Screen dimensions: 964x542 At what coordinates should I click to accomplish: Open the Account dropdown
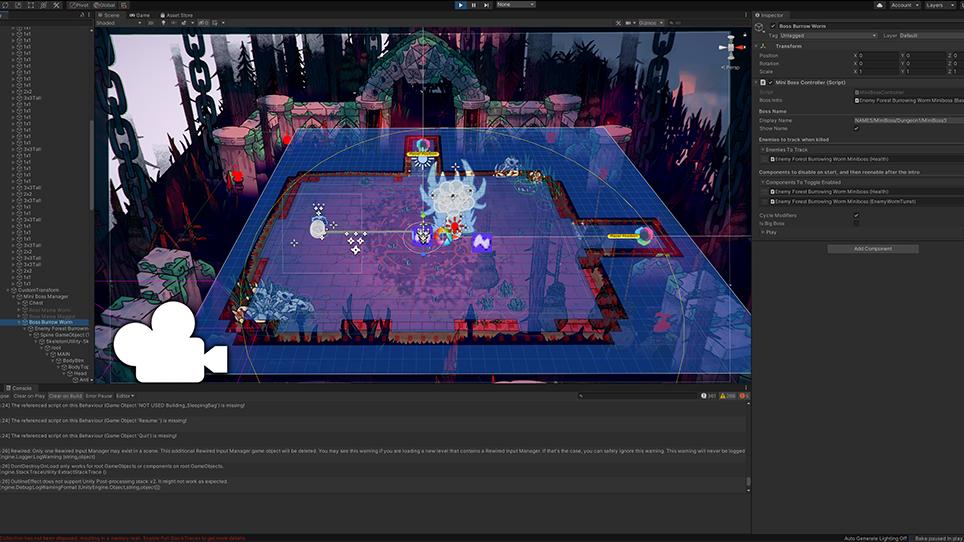904,5
